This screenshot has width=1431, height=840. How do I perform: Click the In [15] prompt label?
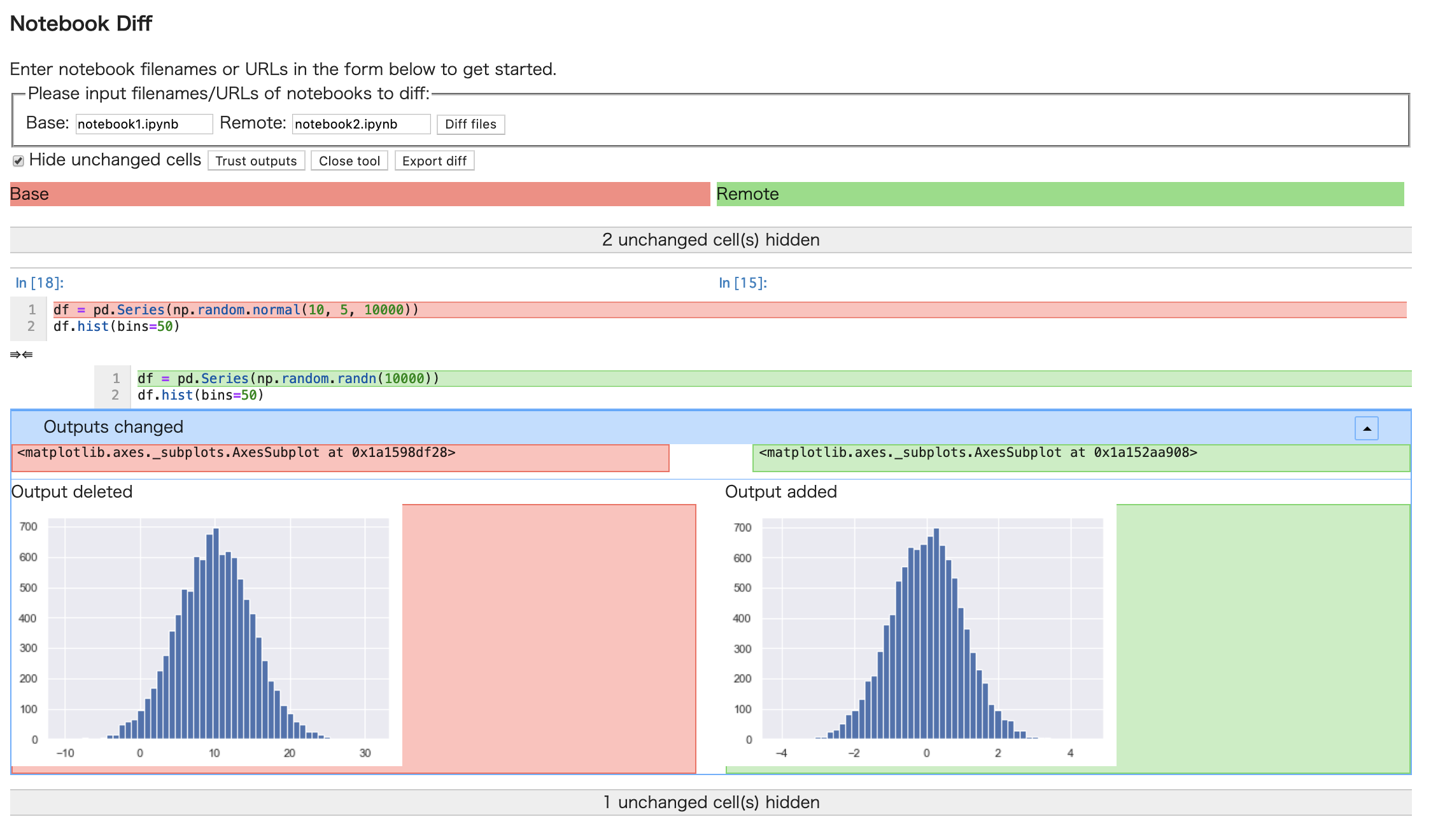pyautogui.click(x=743, y=283)
